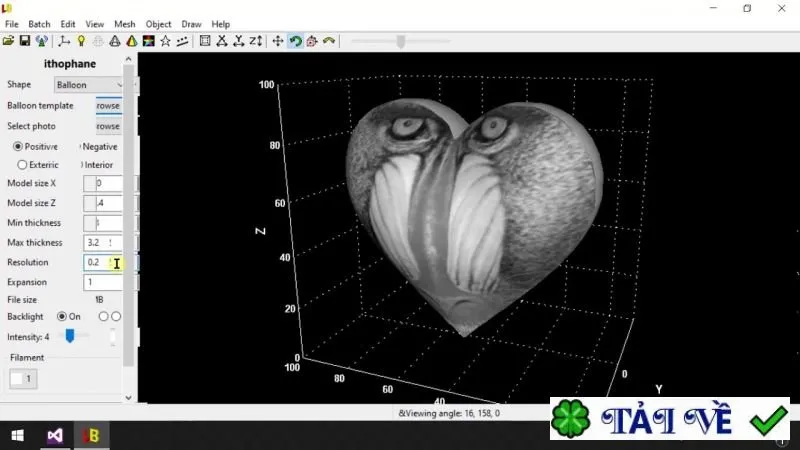Activate the rotate view tool
The height and width of the screenshot is (450, 800).
295,41
